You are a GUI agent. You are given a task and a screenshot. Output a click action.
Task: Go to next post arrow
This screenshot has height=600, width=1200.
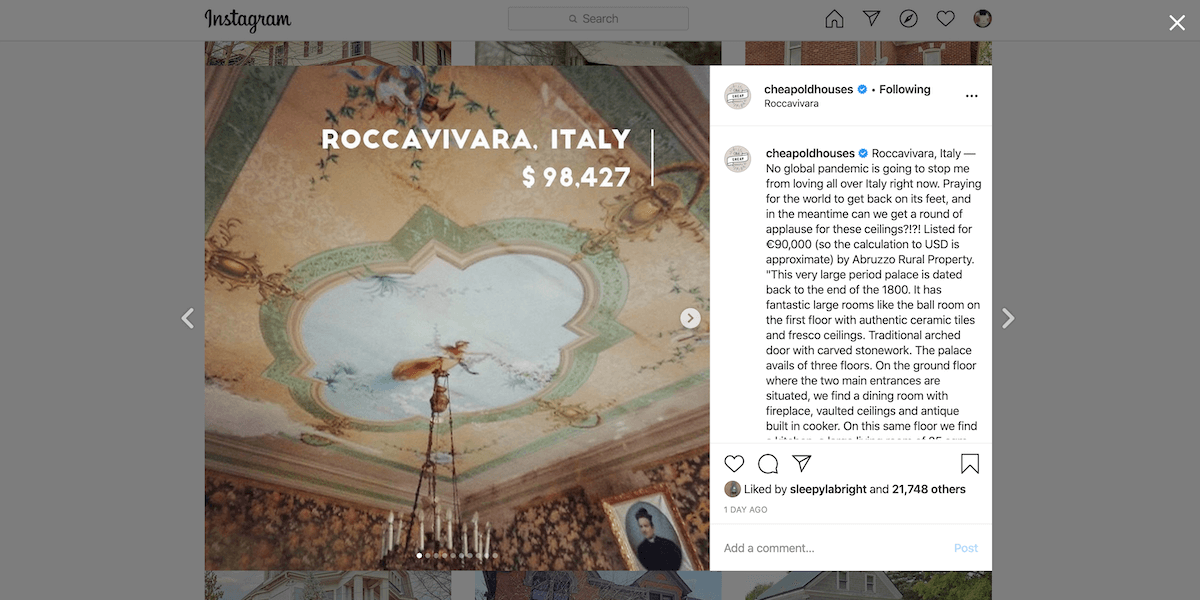tap(1008, 318)
